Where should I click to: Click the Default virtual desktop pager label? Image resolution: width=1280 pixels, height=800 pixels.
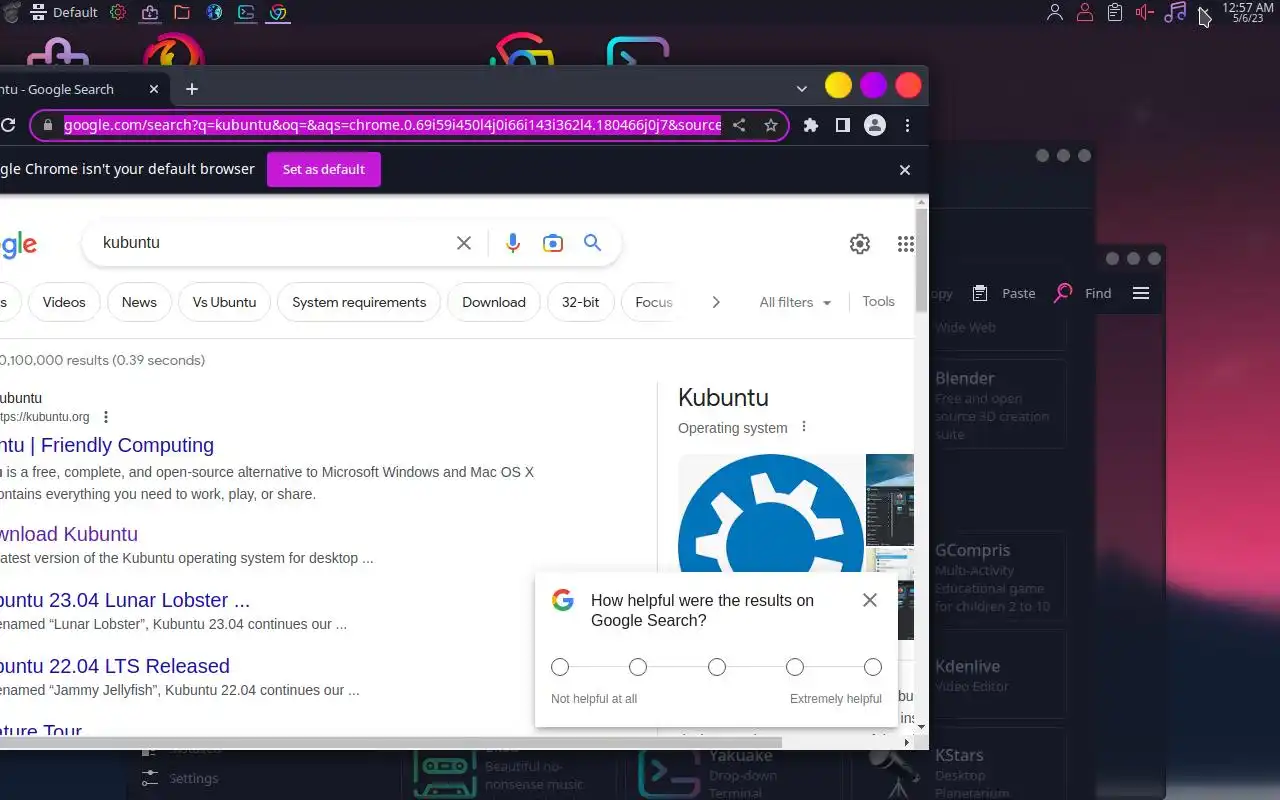[x=75, y=12]
